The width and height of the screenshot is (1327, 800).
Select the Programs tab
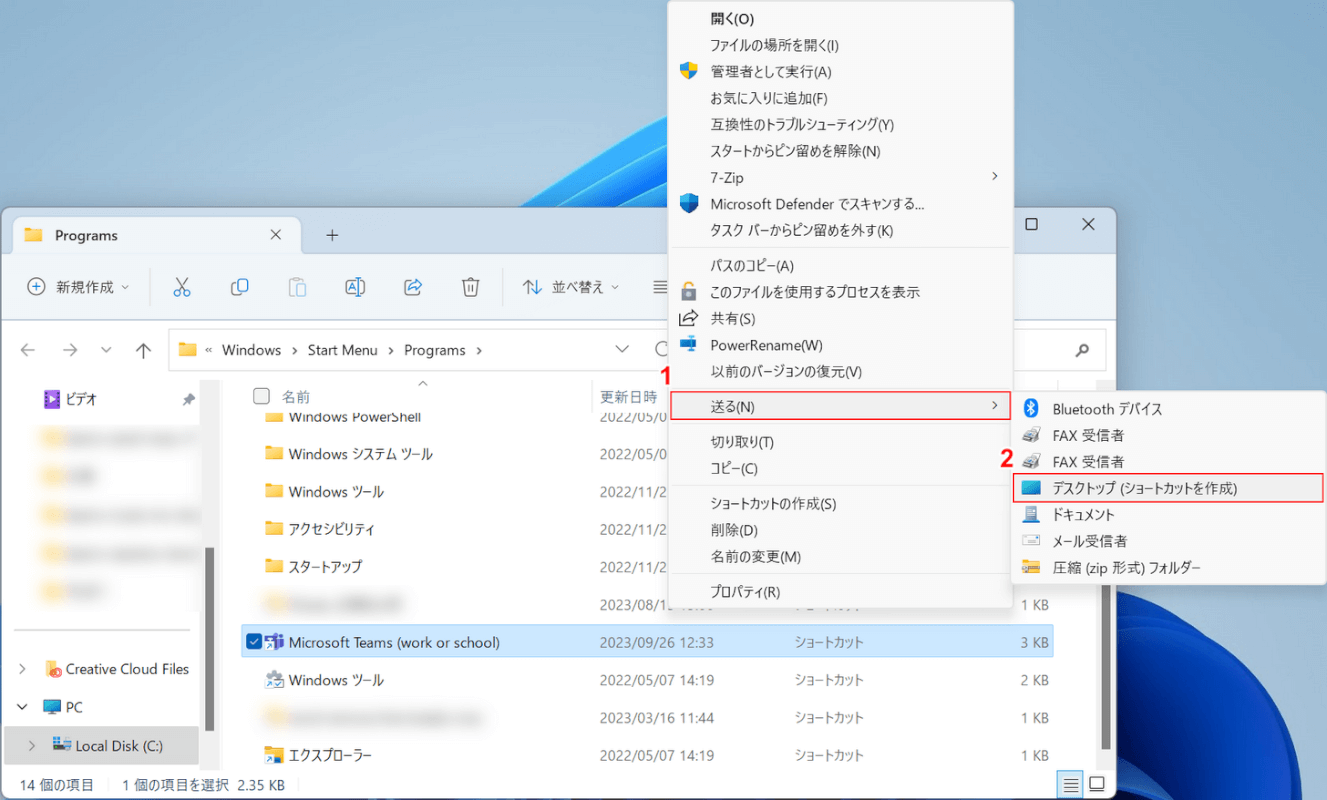pyautogui.click(x=155, y=235)
